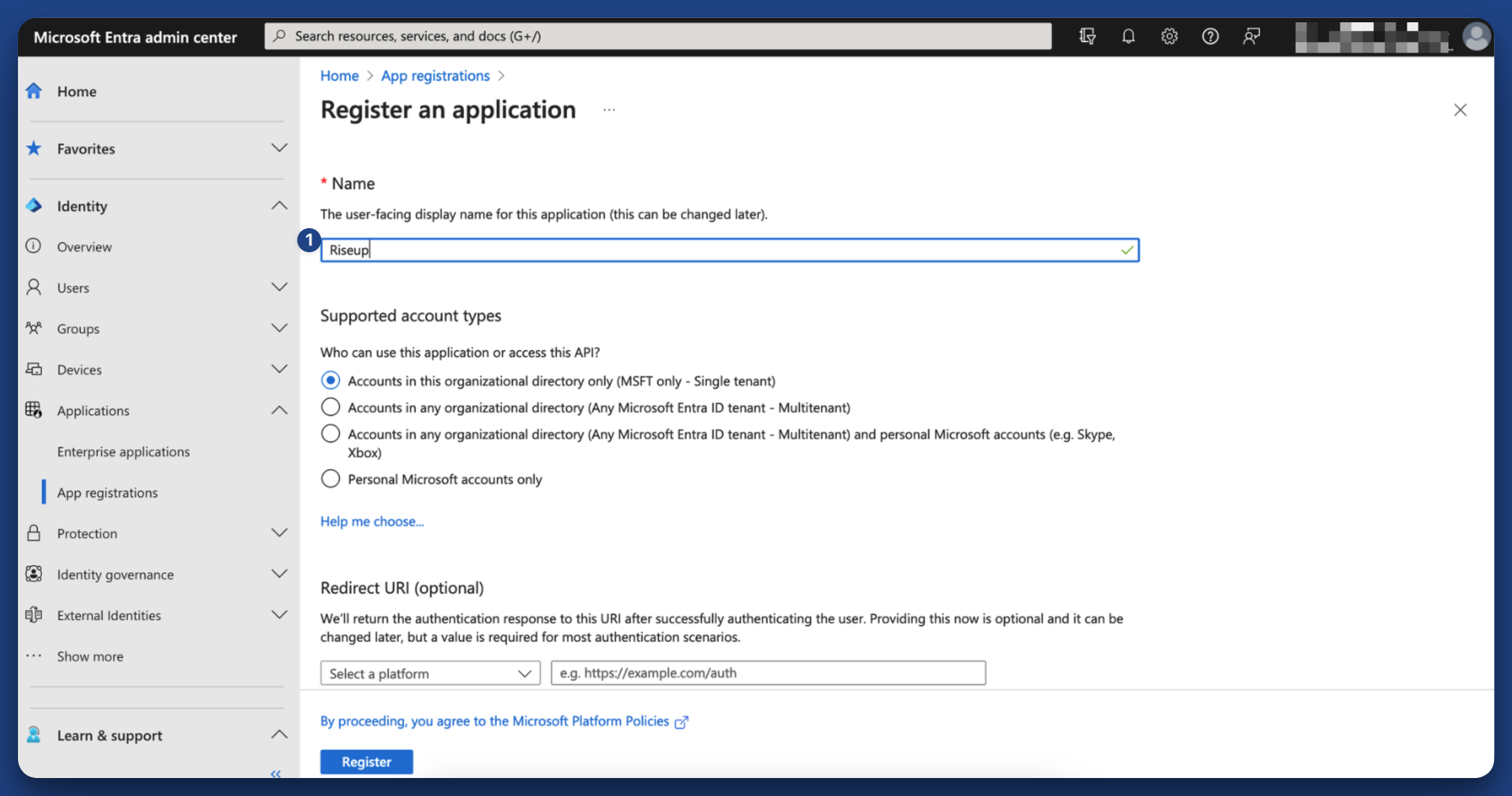The image size is (1512, 796).
Task: Open the Select a platform dropdown
Action: 430,673
